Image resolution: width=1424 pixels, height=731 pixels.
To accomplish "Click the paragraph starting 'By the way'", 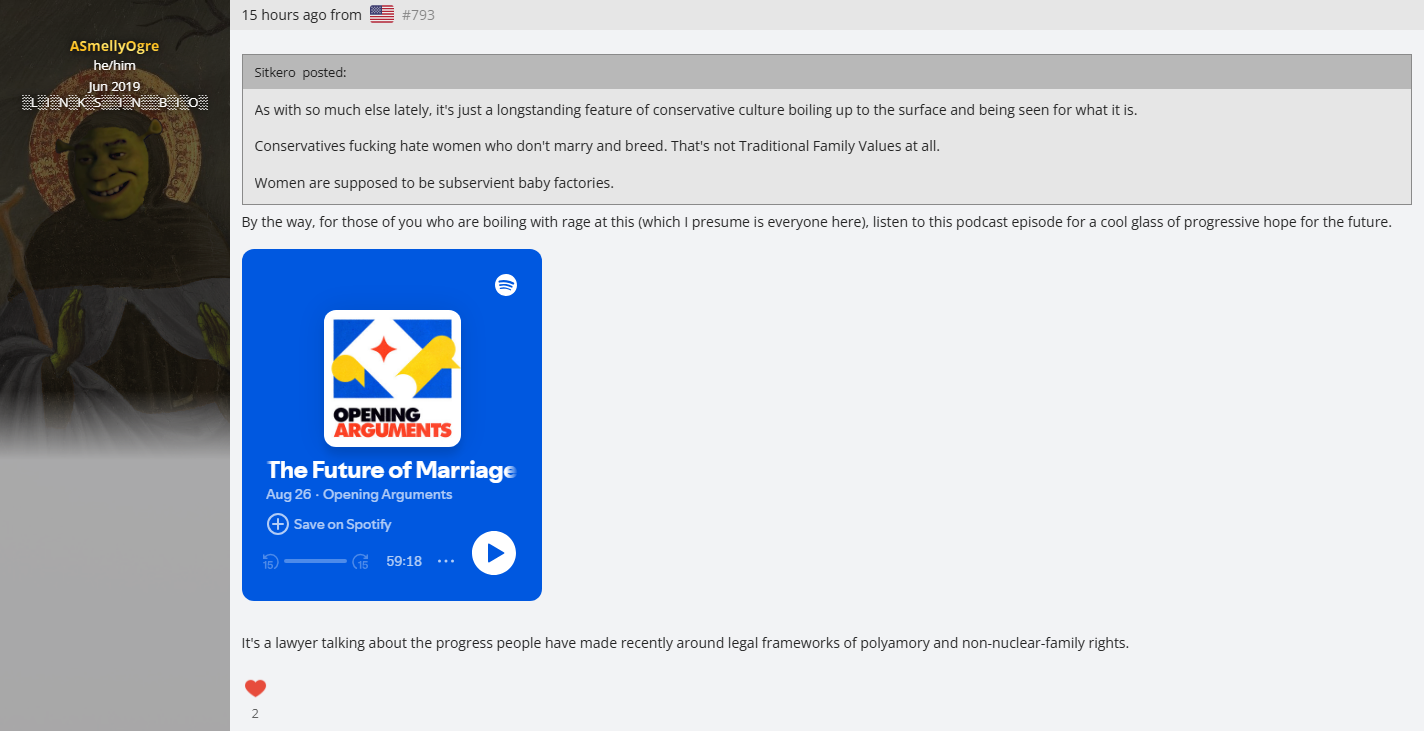I will [816, 222].
